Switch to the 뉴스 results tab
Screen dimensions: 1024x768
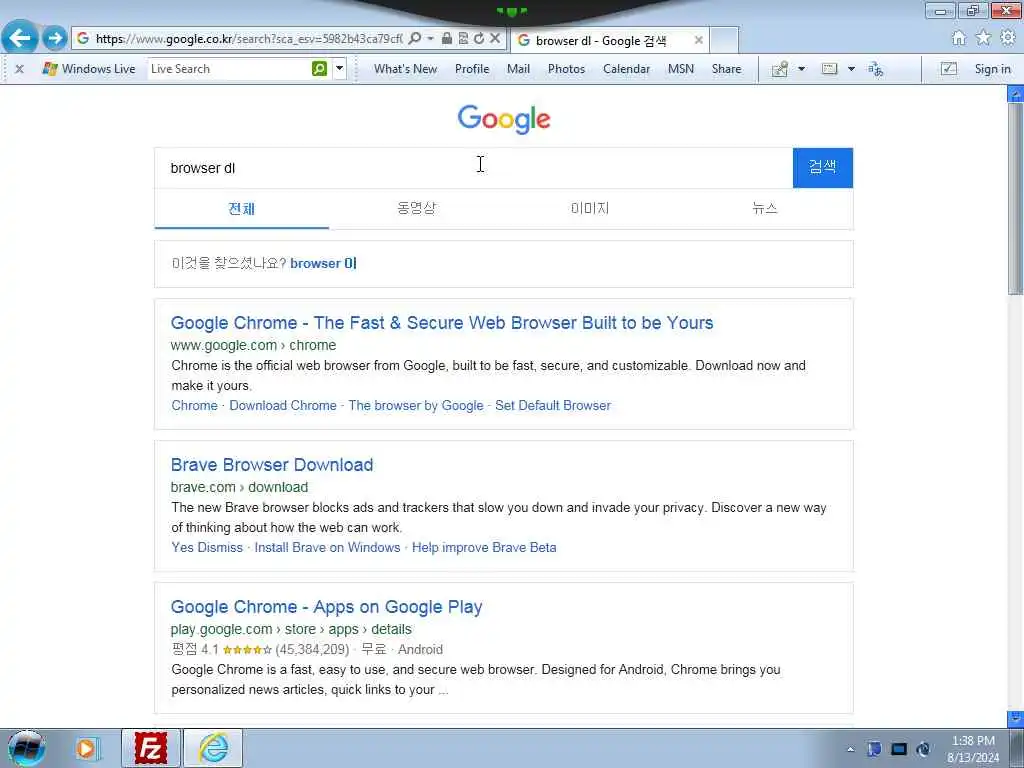[x=764, y=208]
